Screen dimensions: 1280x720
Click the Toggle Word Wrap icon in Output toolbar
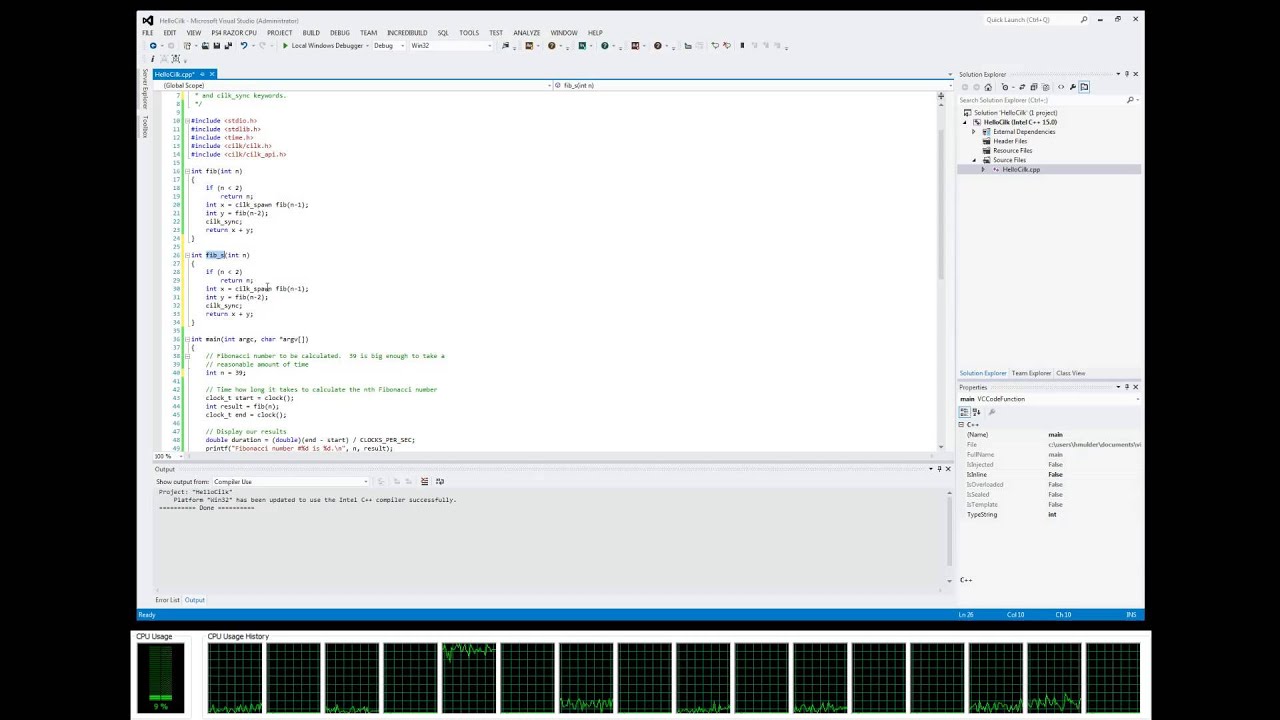click(440, 482)
